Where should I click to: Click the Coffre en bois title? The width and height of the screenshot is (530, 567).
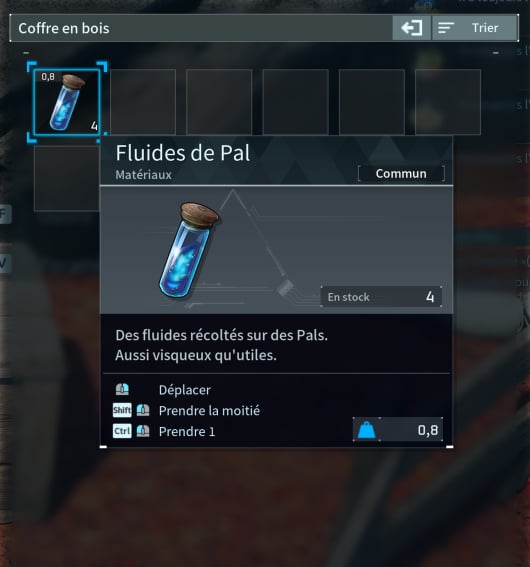coord(64,28)
